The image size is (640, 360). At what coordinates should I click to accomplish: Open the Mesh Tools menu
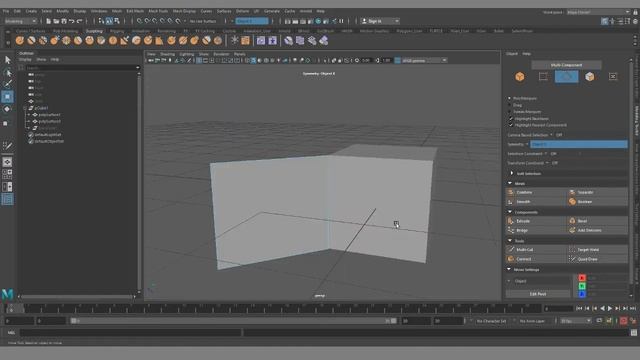click(x=158, y=11)
